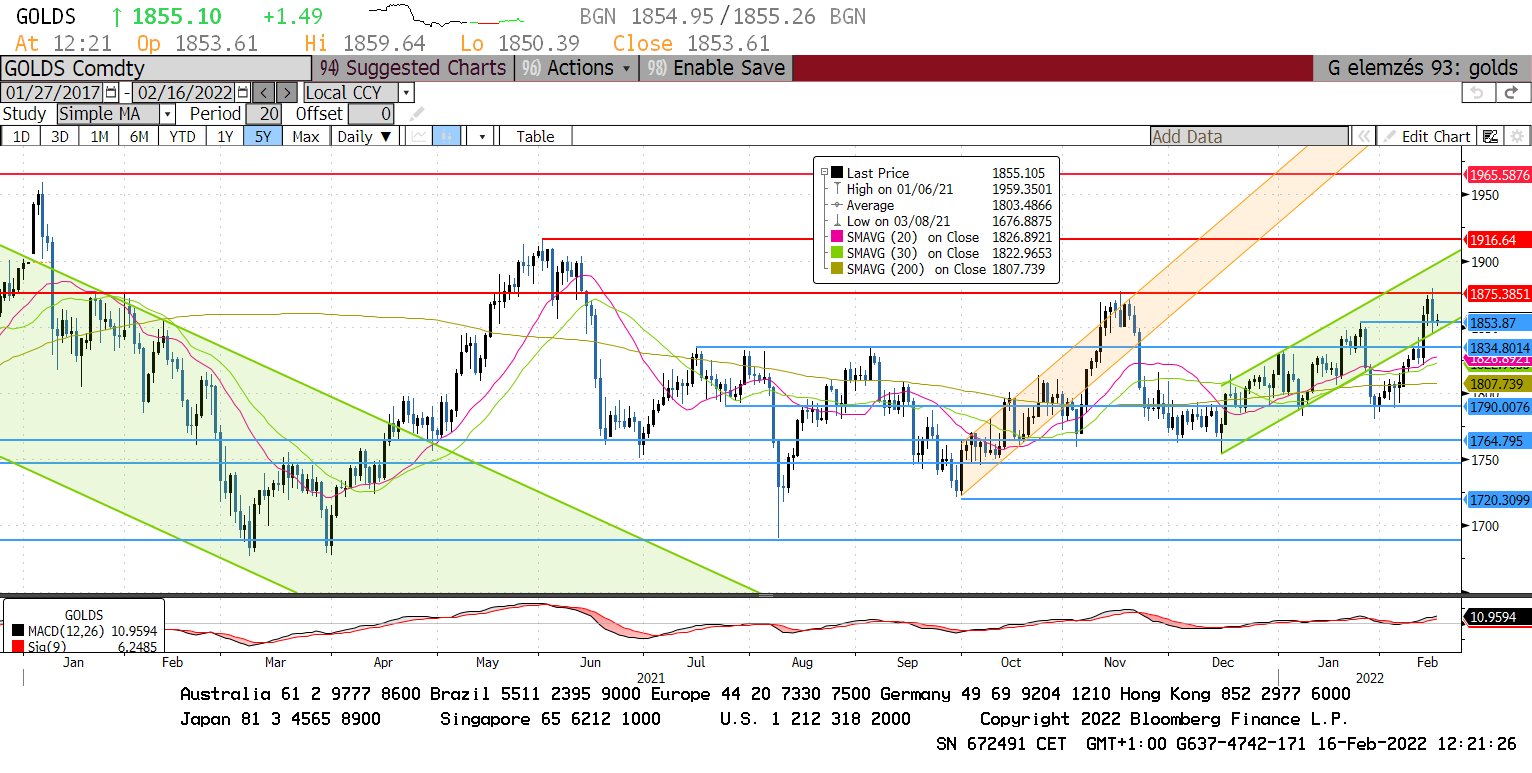Screen dimensions: 1532x773
Task: Select the 3D range tab
Action: tap(60, 136)
